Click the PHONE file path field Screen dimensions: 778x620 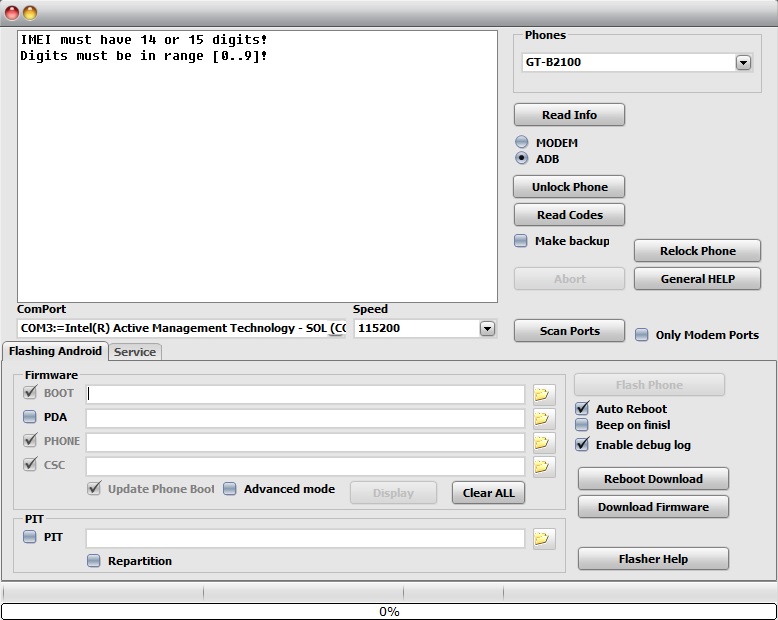coord(305,442)
